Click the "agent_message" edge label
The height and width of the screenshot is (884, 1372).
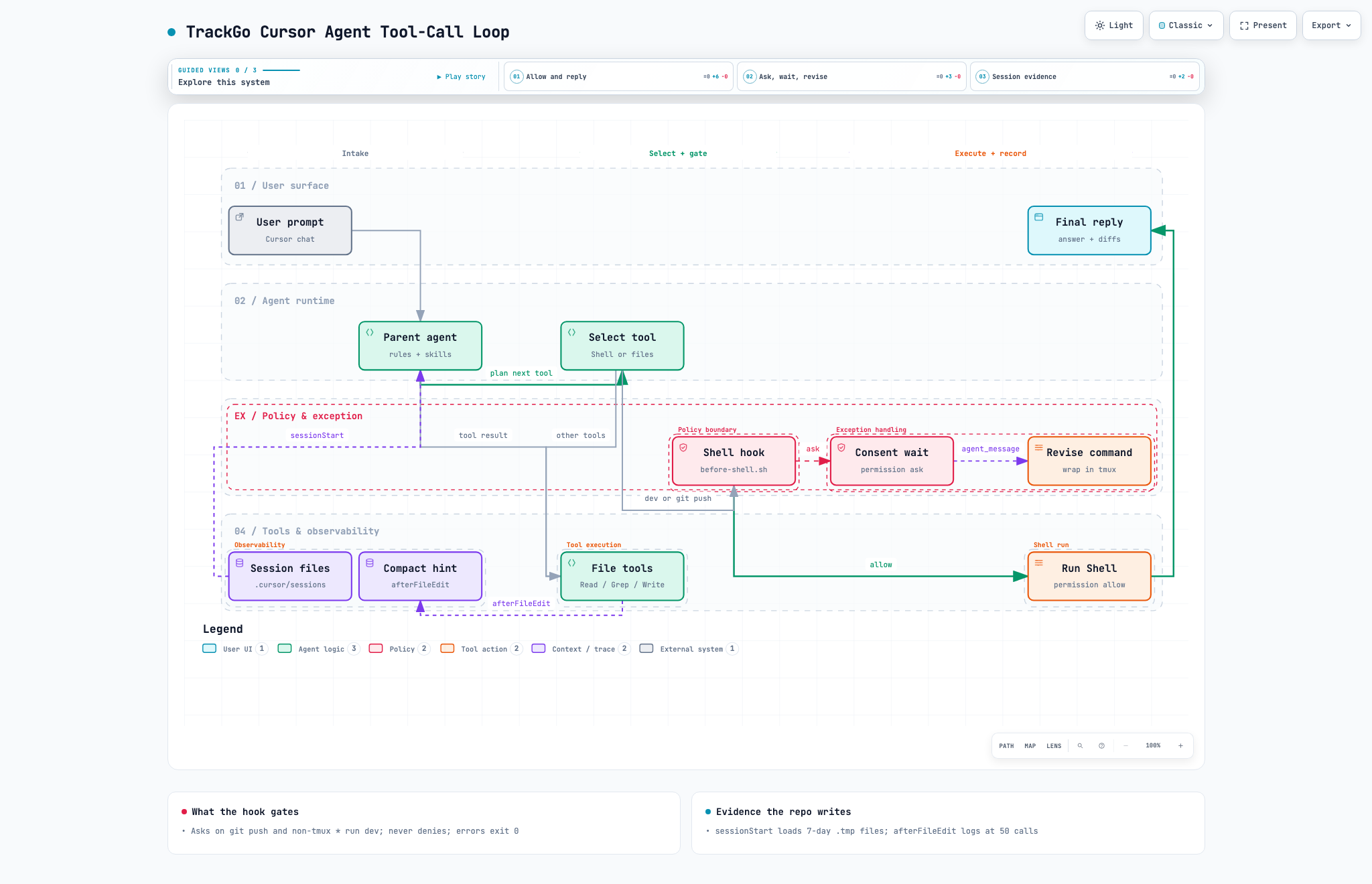coord(990,449)
